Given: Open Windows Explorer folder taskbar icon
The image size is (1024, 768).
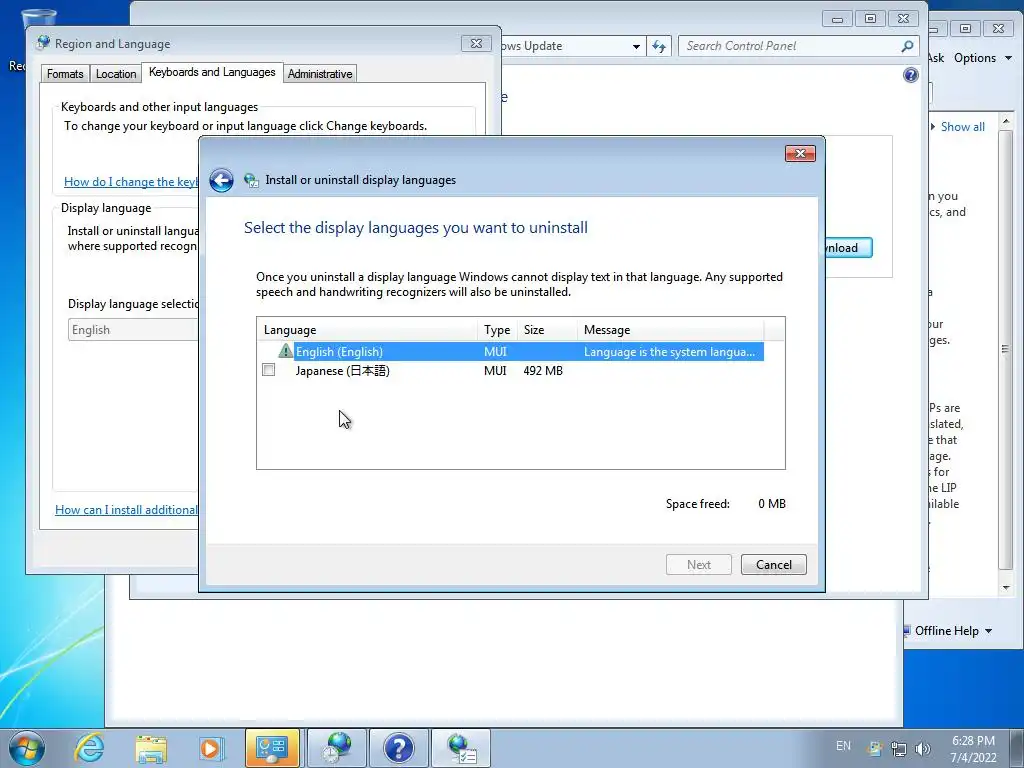Looking at the screenshot, I should [x=151, y=749].
